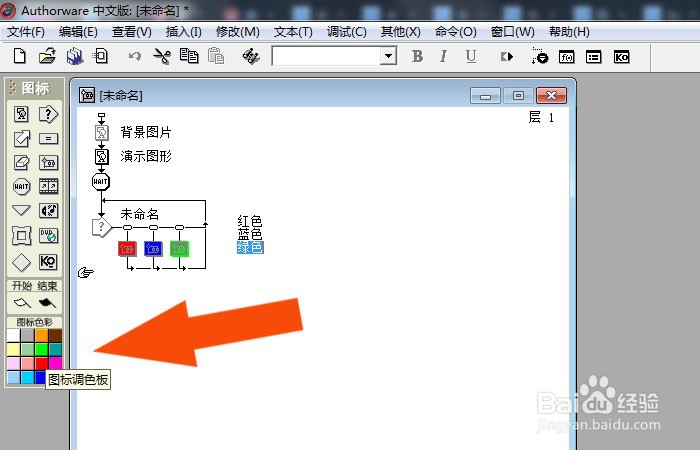The width and height of the screenshot is (700, 450).
Task: Click inside the text style combo box field
Action: 326,57
